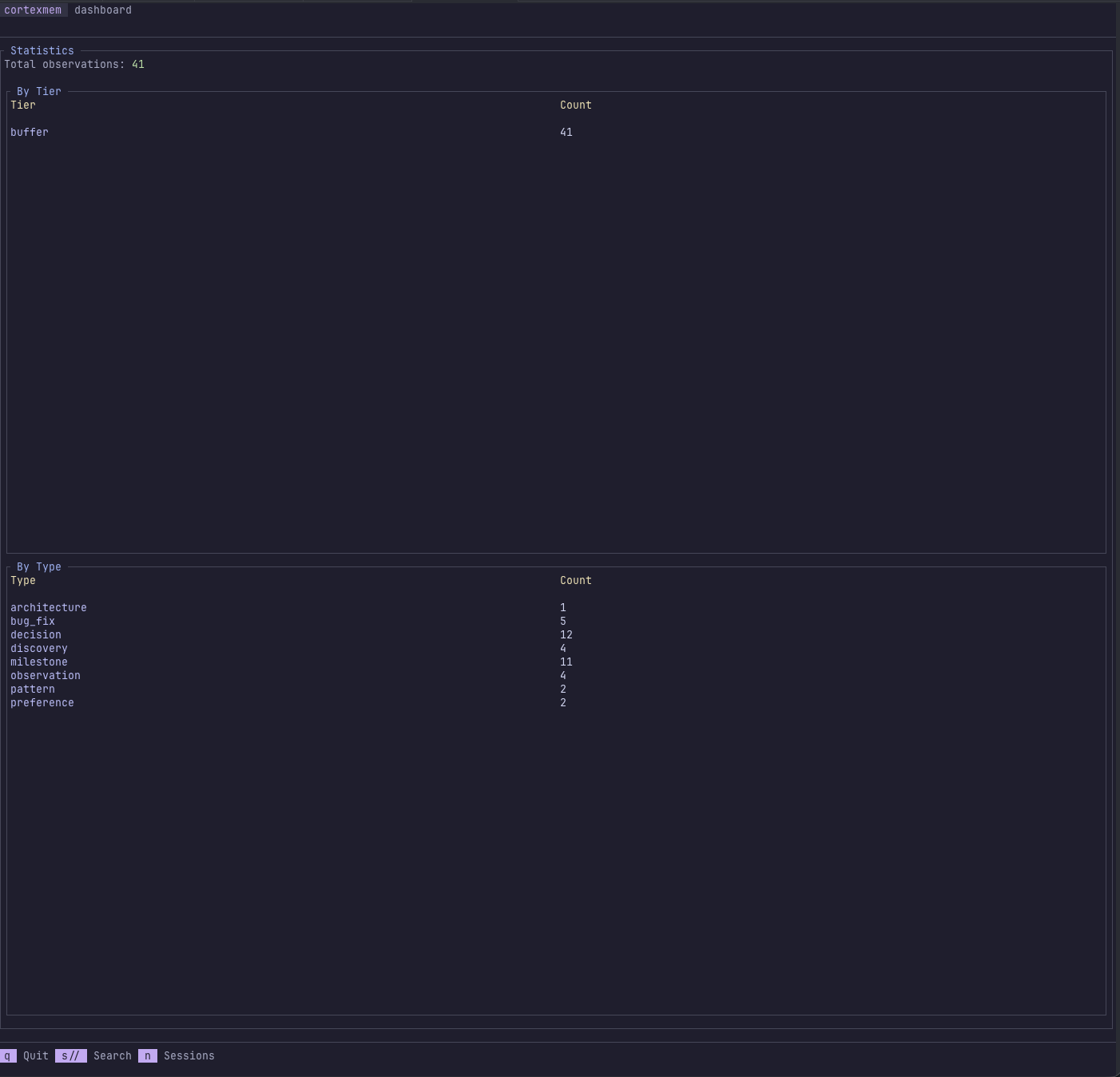The image size is (1120, 1077).
Task: Click architecture count value 1
Action: coord(563,608)
